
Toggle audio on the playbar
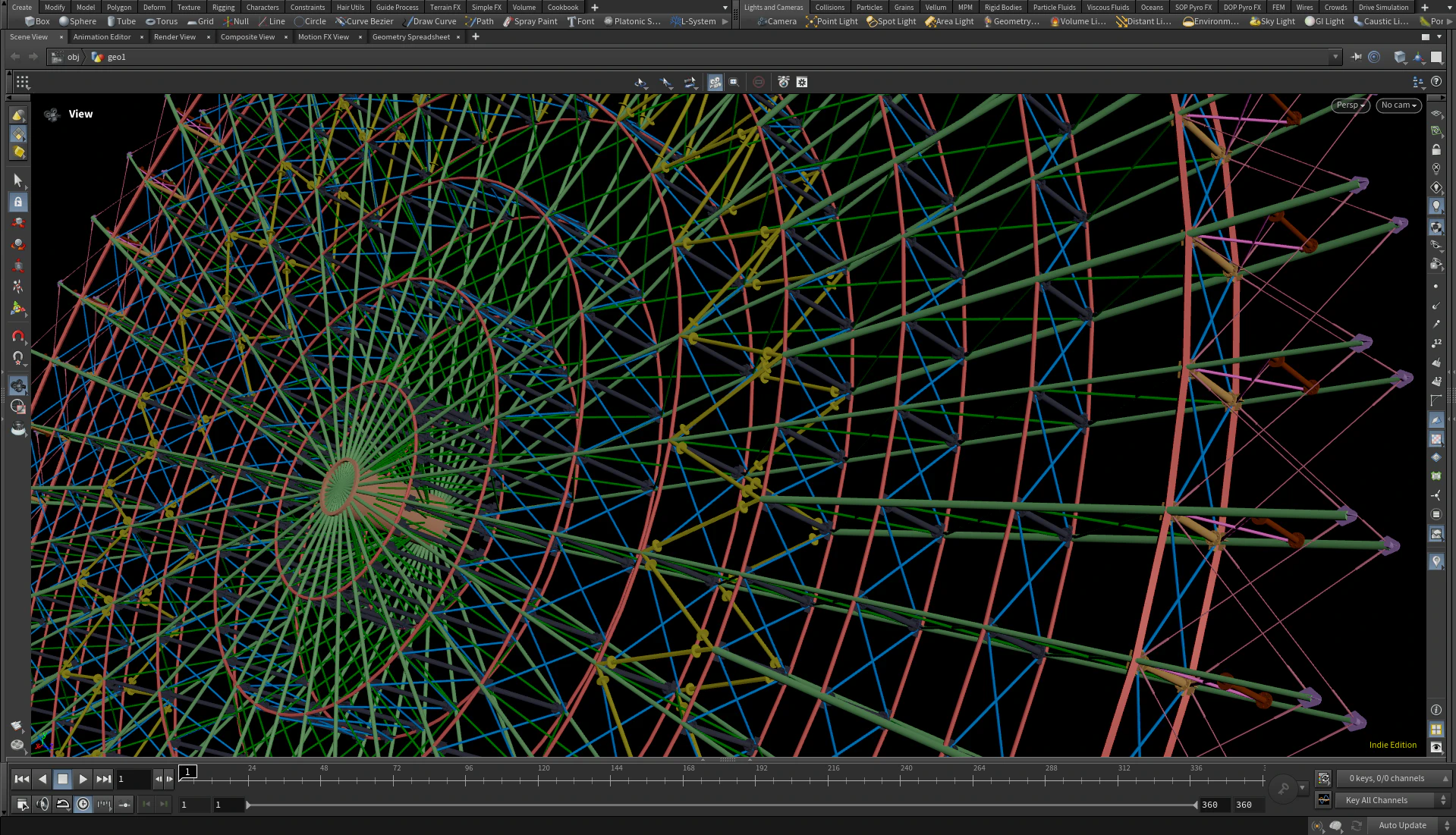43,804
